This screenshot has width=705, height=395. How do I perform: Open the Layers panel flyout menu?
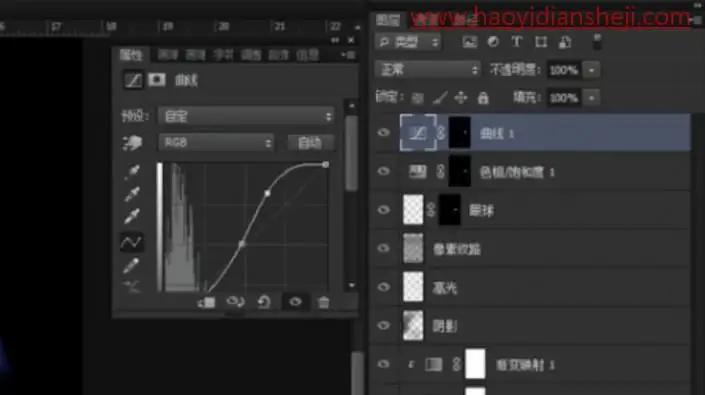[x=695, y=19]
